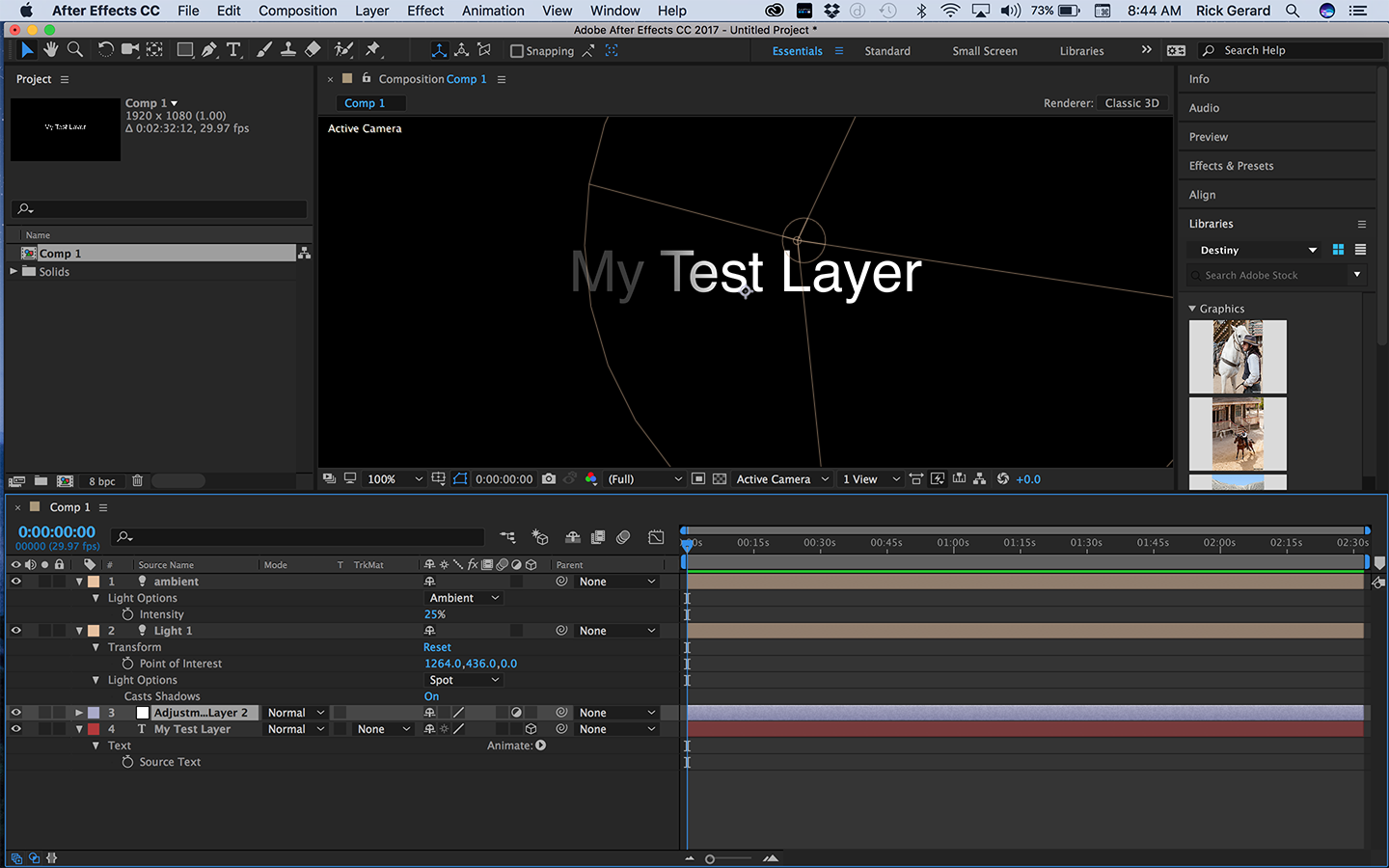Click the View Axis Mode icon
Image resolution: width=1389 pixels, height=868 pixels.
[484, 50]
